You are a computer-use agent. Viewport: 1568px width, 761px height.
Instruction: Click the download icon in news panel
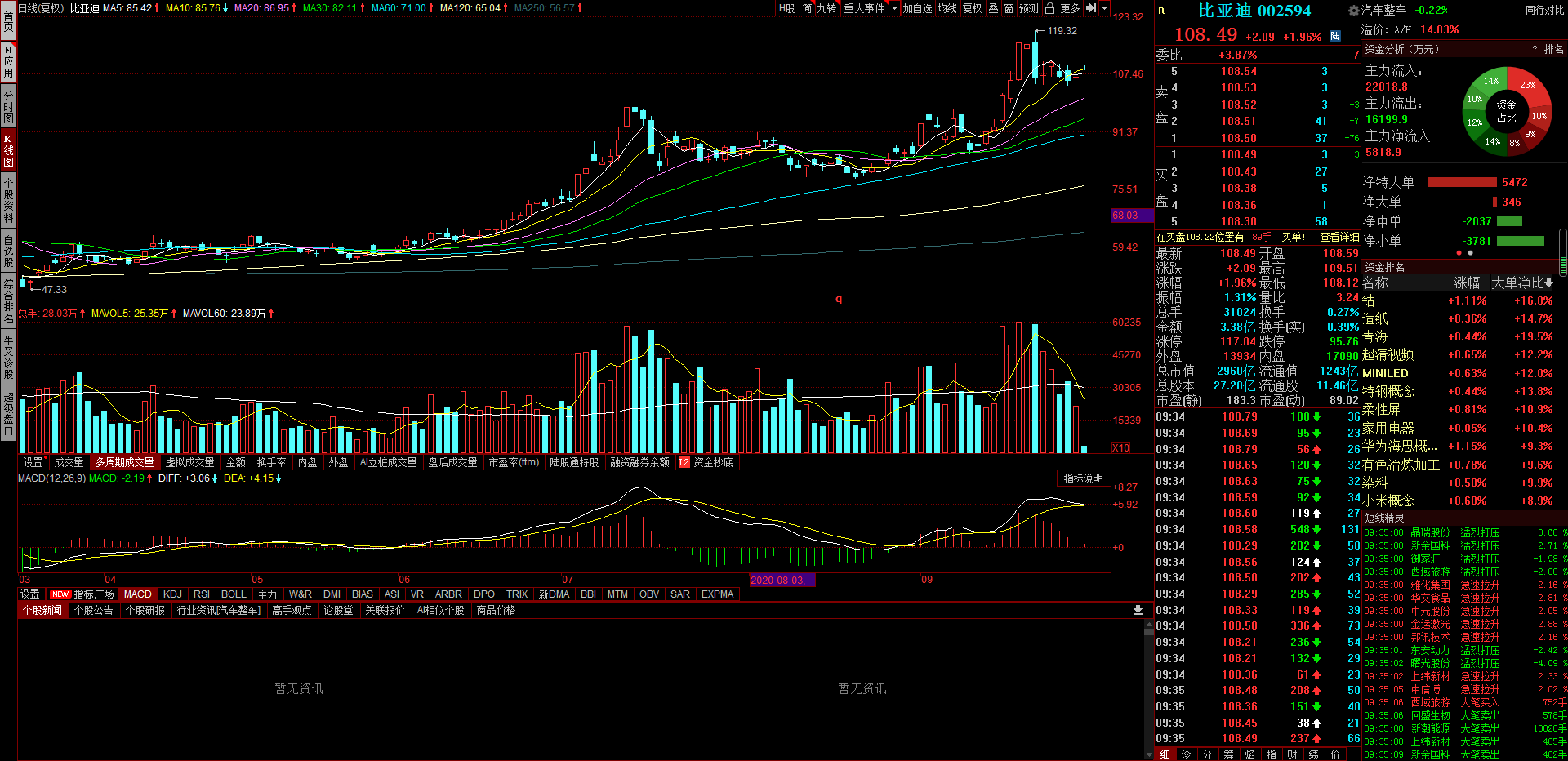[x=1138, y=610]
